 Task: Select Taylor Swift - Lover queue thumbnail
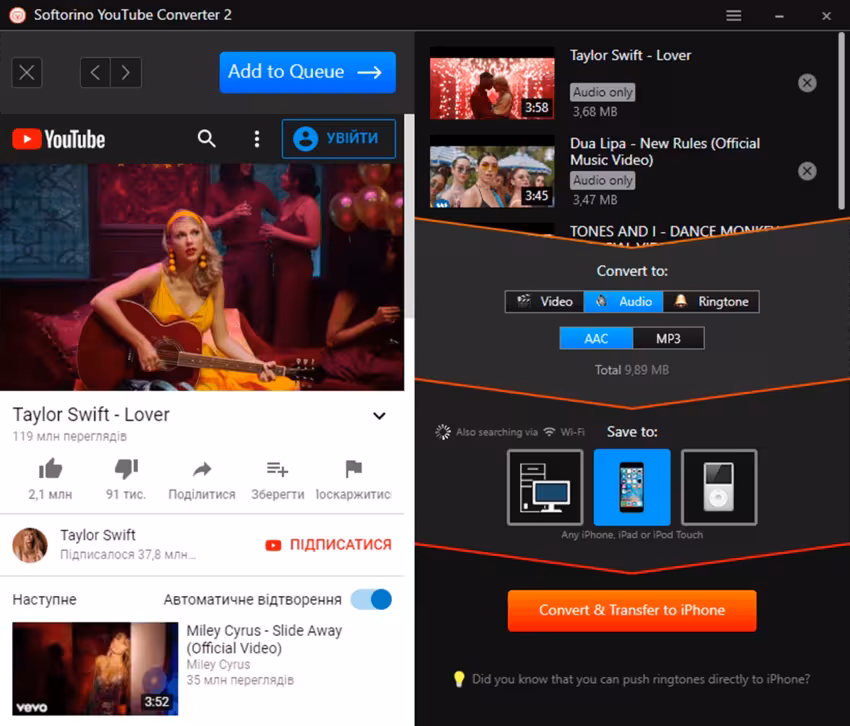coord(492,83)
